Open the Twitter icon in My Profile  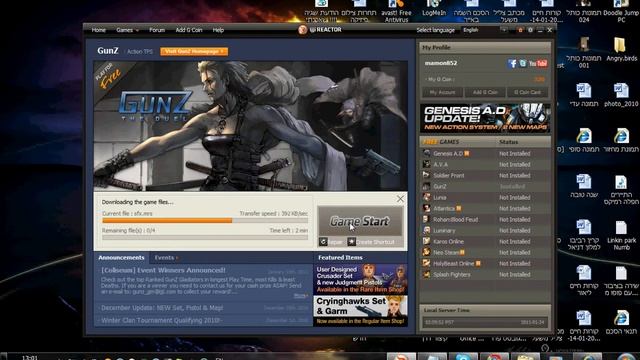point(522,63)
